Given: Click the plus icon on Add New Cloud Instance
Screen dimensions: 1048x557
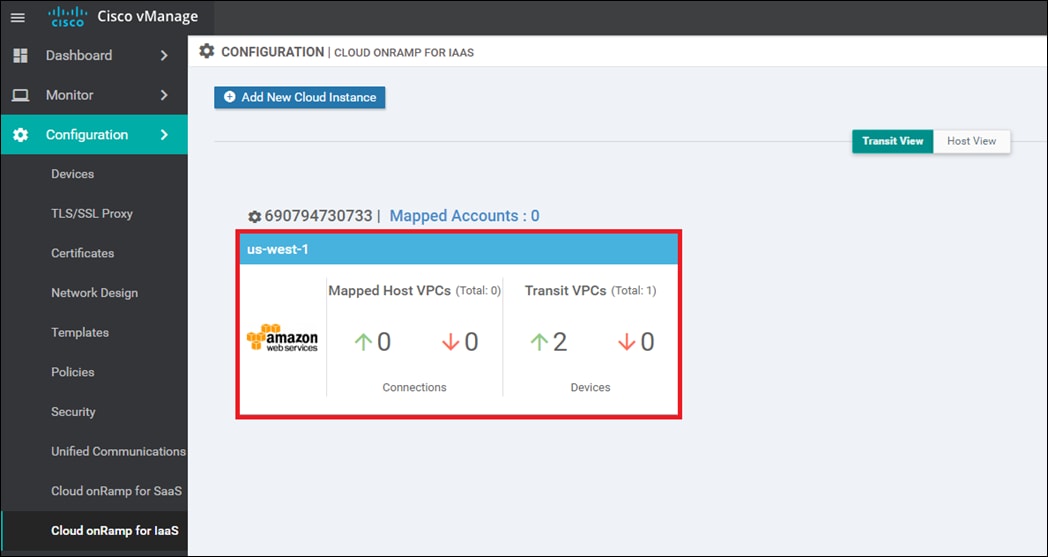Looking at the screenshot, I should (229, 97).
